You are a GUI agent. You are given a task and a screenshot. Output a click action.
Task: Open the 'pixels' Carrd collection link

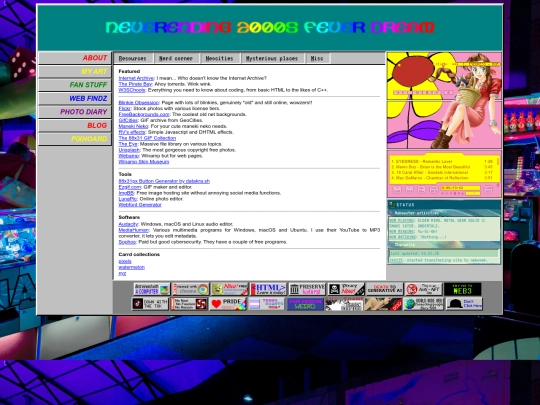pyautogui.click(x=125, y=261)
